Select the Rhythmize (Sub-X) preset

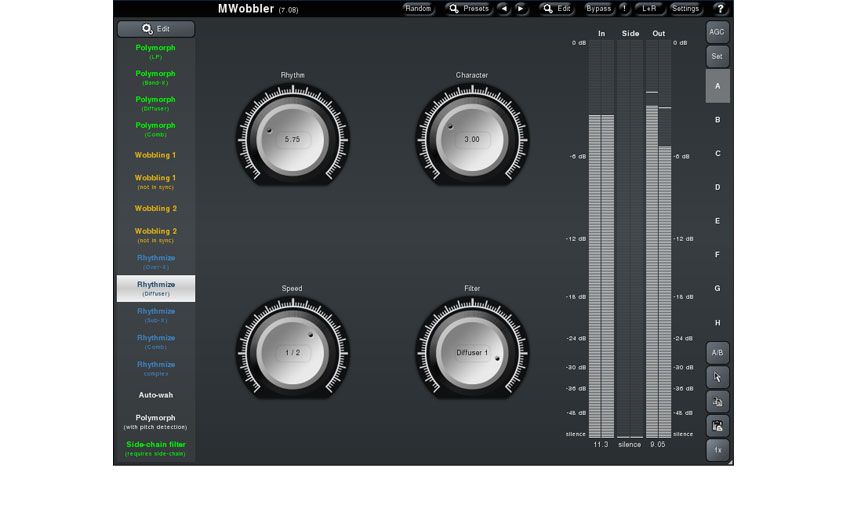point(156,315)
